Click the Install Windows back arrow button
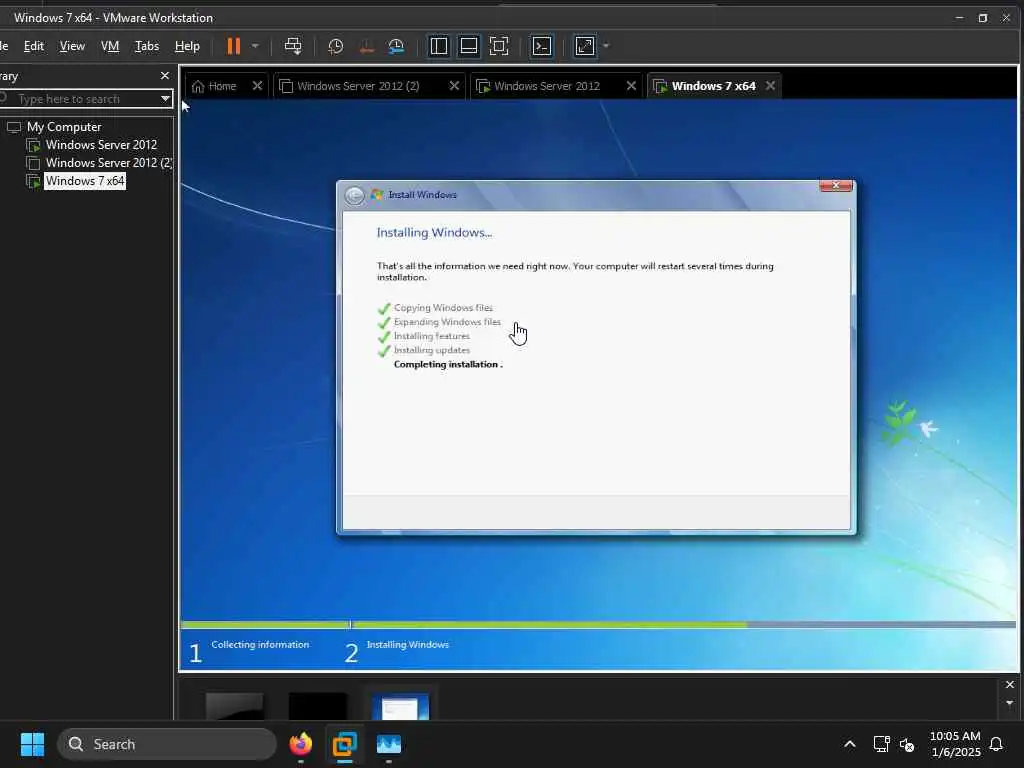Viewport: 1024px width, 768px height. (x=355, y=195)
